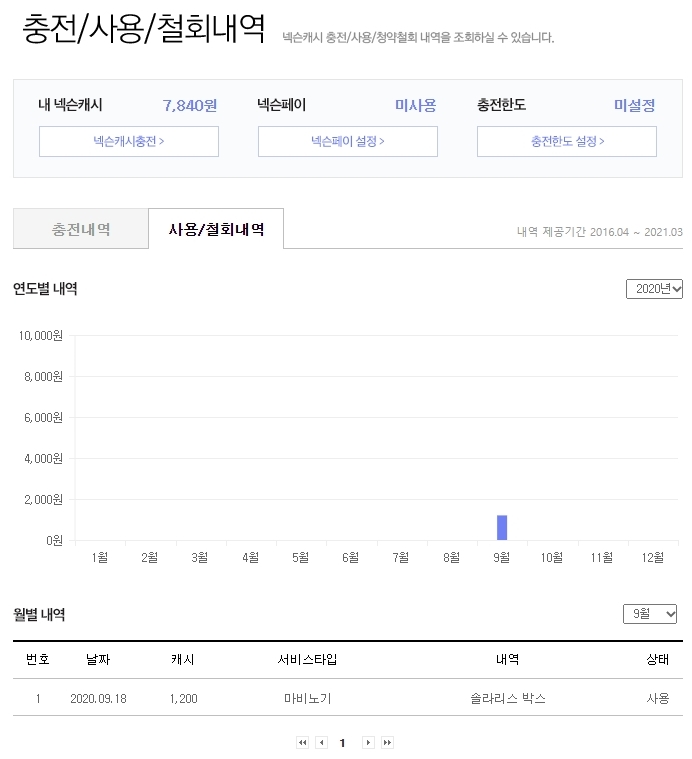Go to the first page of results
692x759 pixels.
[302, 742]
